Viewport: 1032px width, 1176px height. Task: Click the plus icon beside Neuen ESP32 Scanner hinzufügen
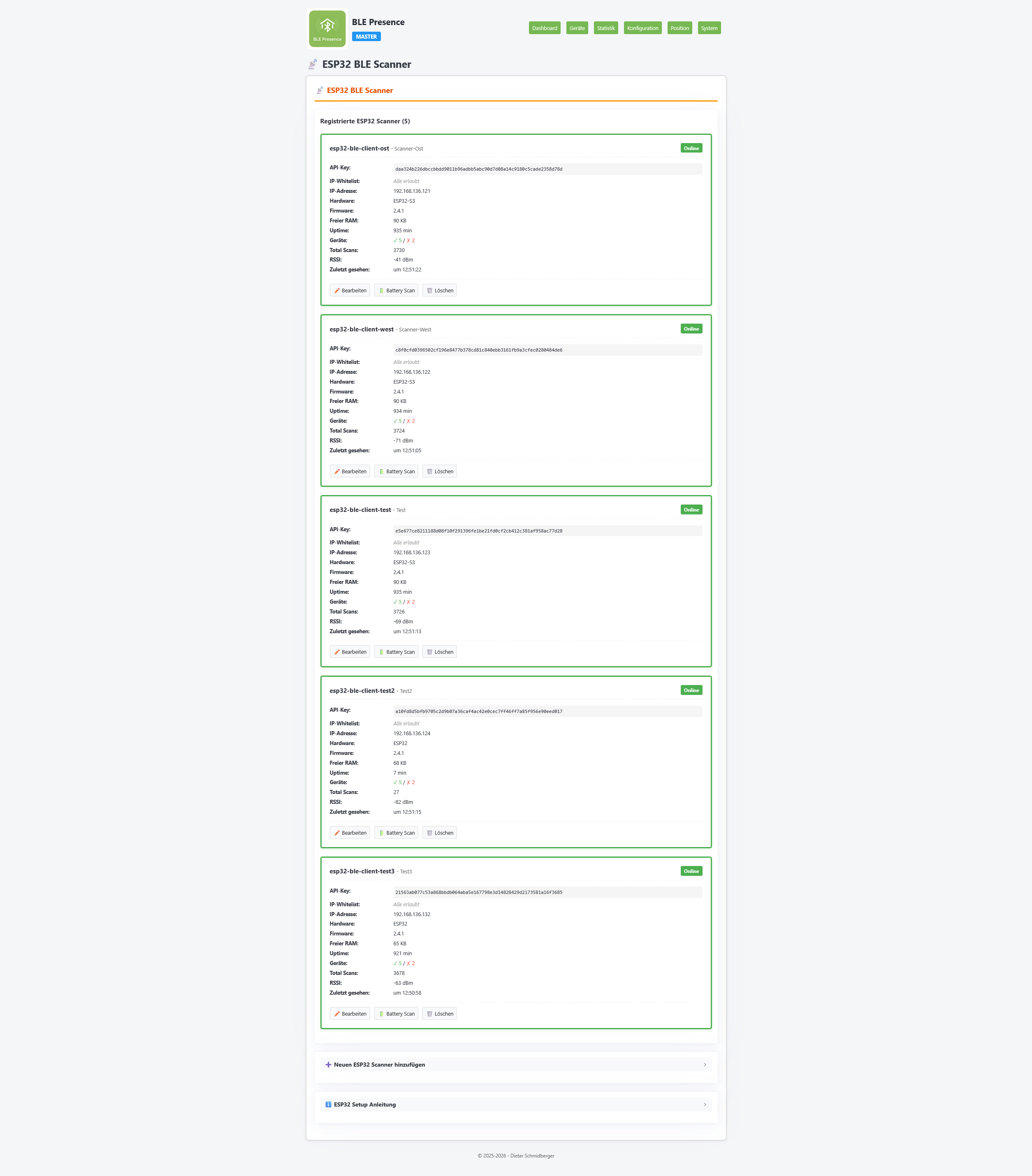pos(329,1065)
